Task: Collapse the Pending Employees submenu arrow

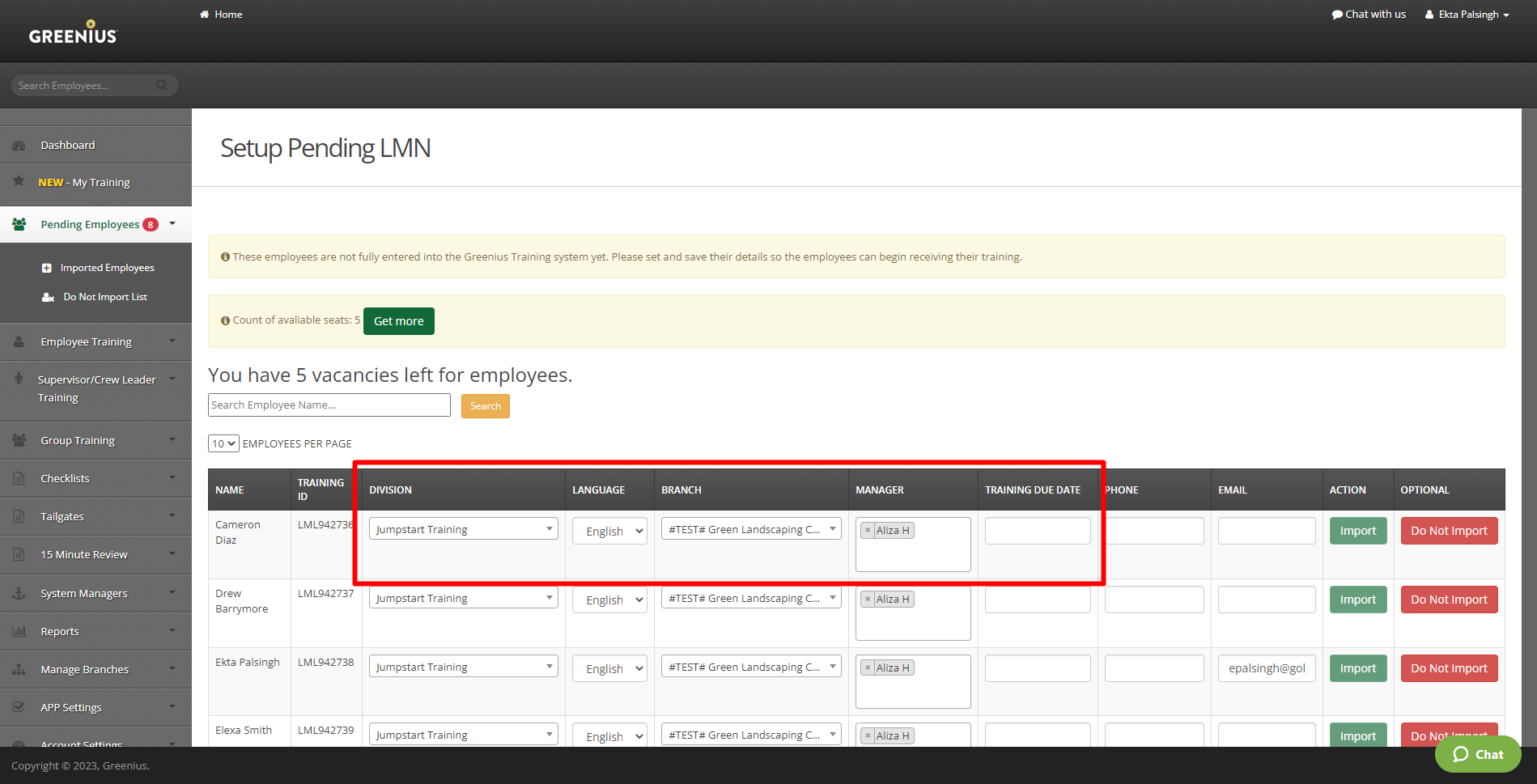Action: click(172, 223)
